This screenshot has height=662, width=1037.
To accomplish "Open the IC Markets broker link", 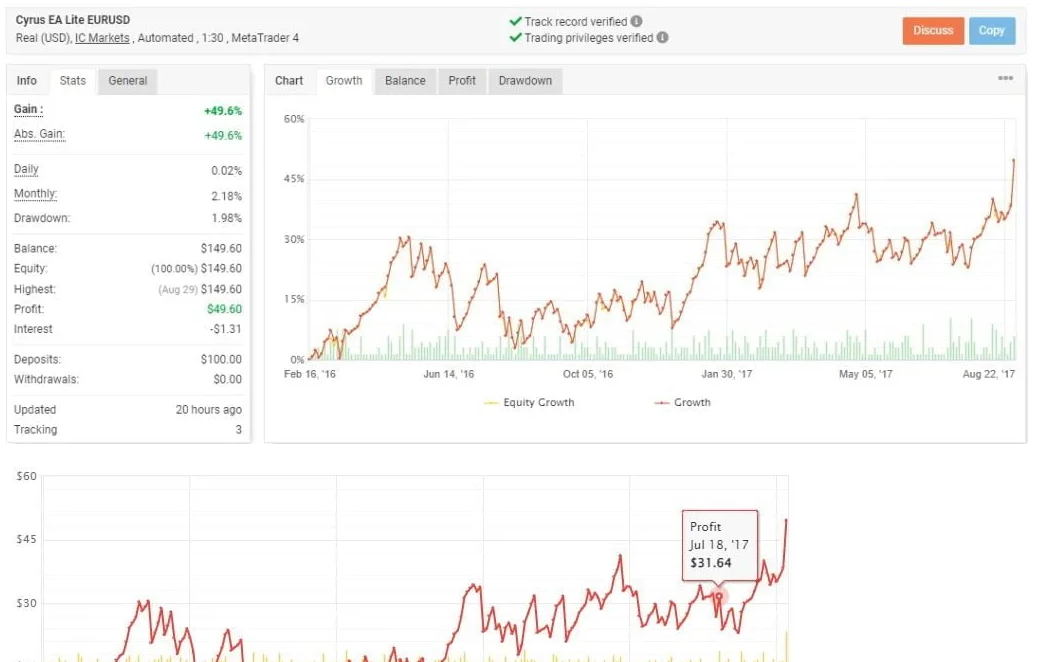I will pyautogui.click(x=104, y=38).
